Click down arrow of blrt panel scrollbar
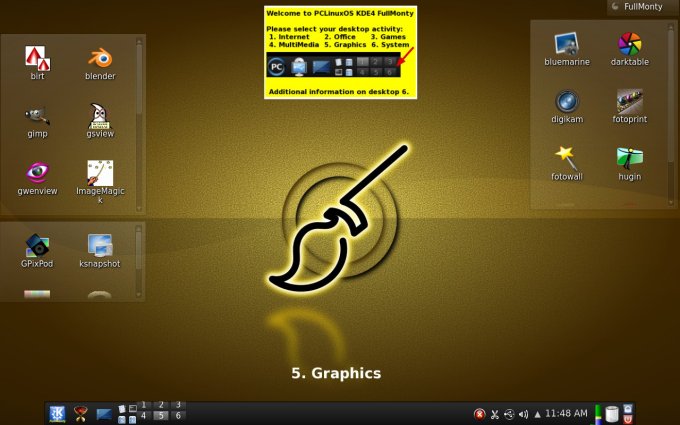 pos(139,208)
